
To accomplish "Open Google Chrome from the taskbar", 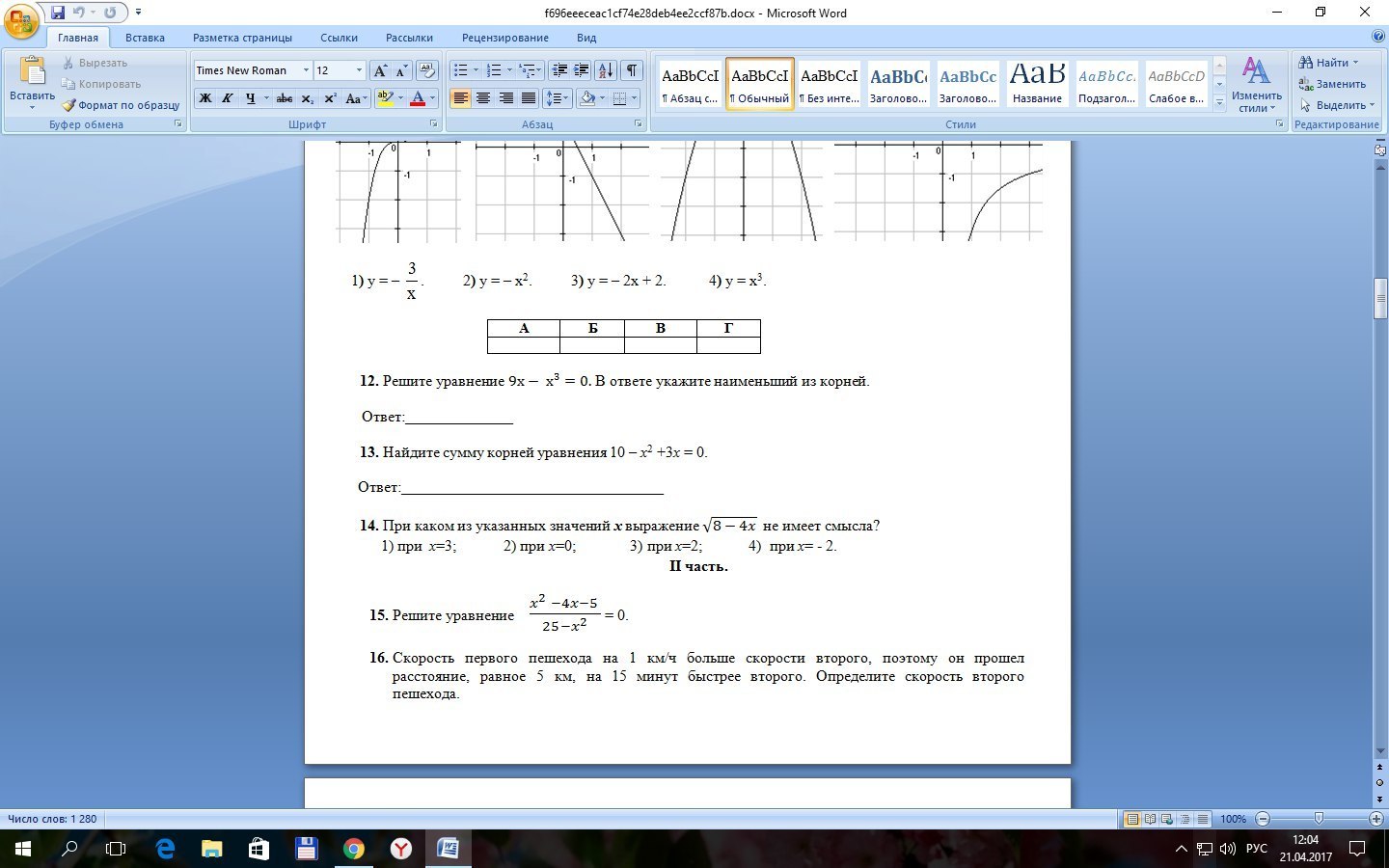I will [x=354, y=849].
